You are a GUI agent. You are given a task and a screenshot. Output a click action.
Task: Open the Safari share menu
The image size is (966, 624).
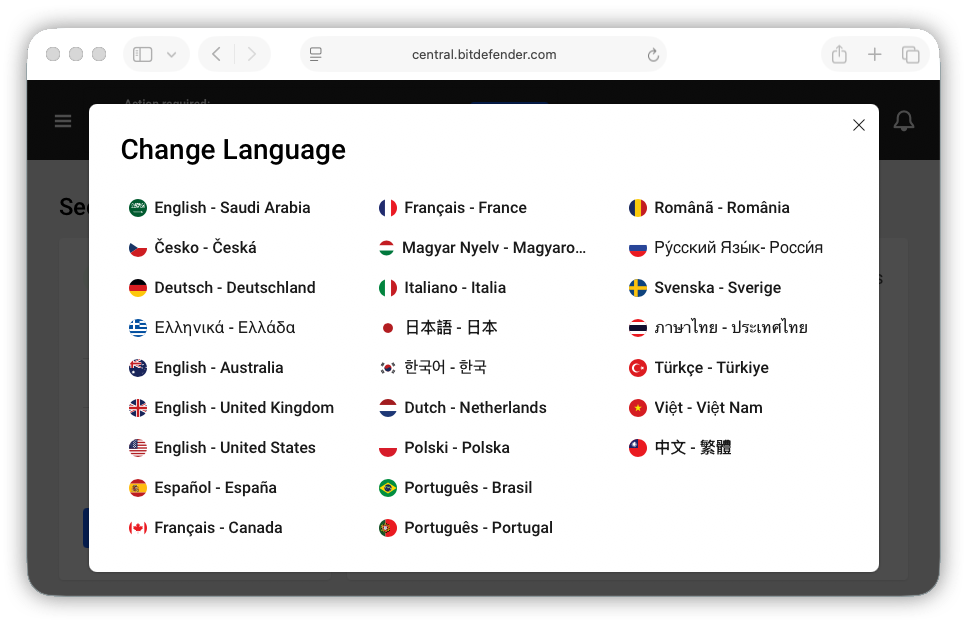coord(839,54)
